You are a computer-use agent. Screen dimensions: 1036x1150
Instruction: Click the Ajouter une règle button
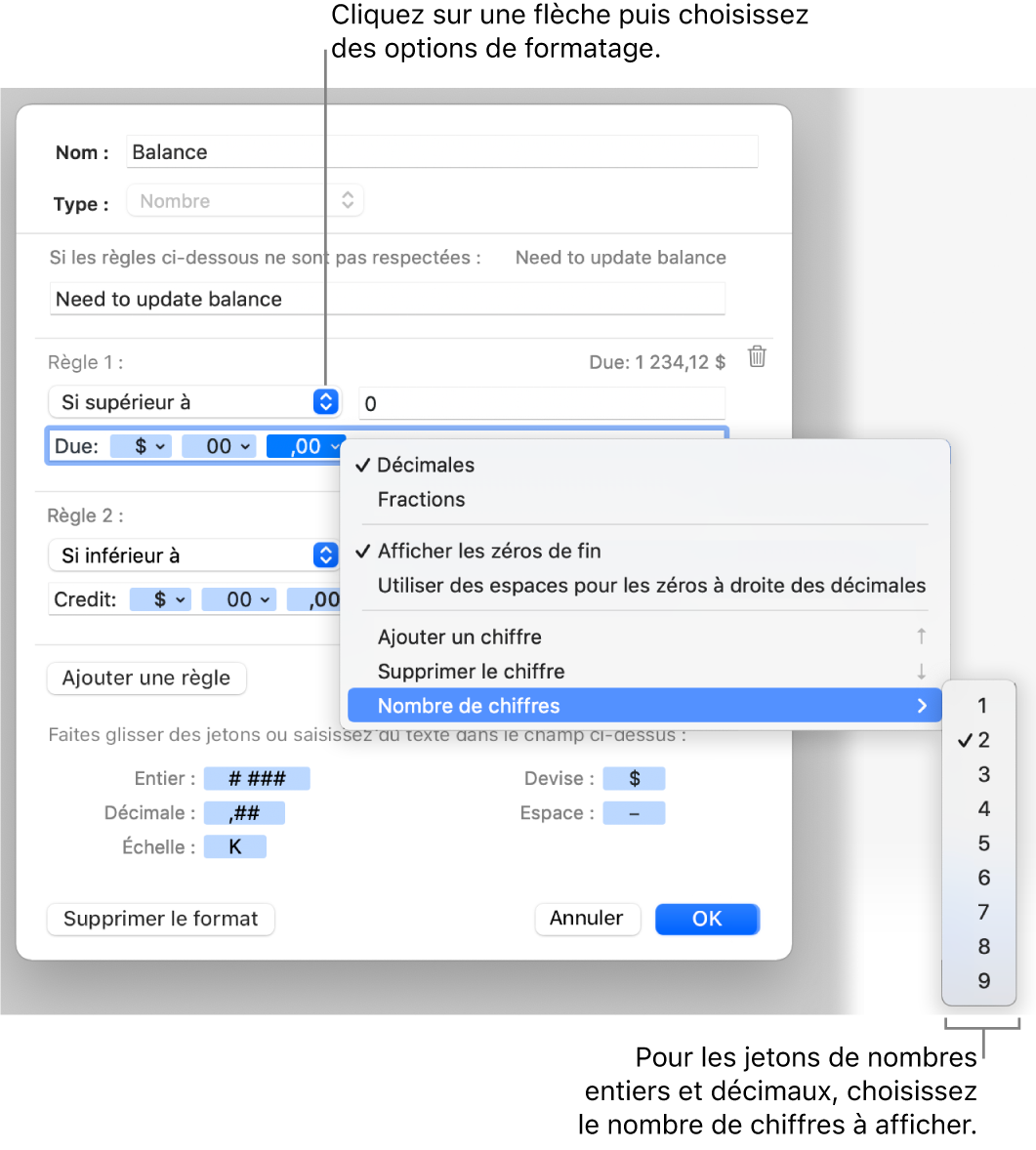146,678
